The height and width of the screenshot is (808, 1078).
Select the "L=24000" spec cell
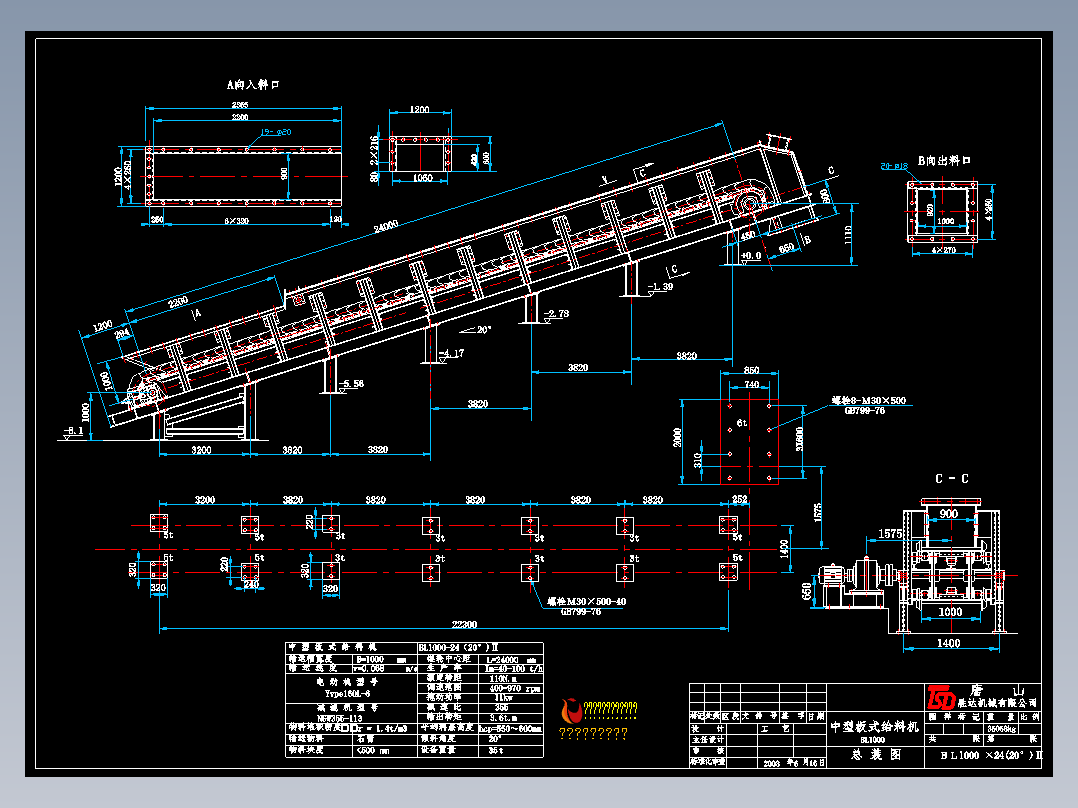(511, 659)
